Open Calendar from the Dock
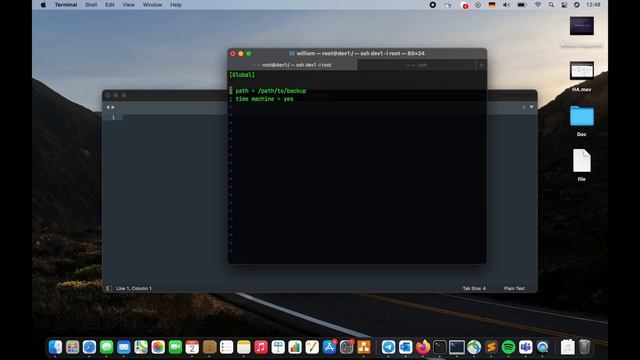Image resolution: width=640 pixels, height=360 pixels. coord(192,347)
